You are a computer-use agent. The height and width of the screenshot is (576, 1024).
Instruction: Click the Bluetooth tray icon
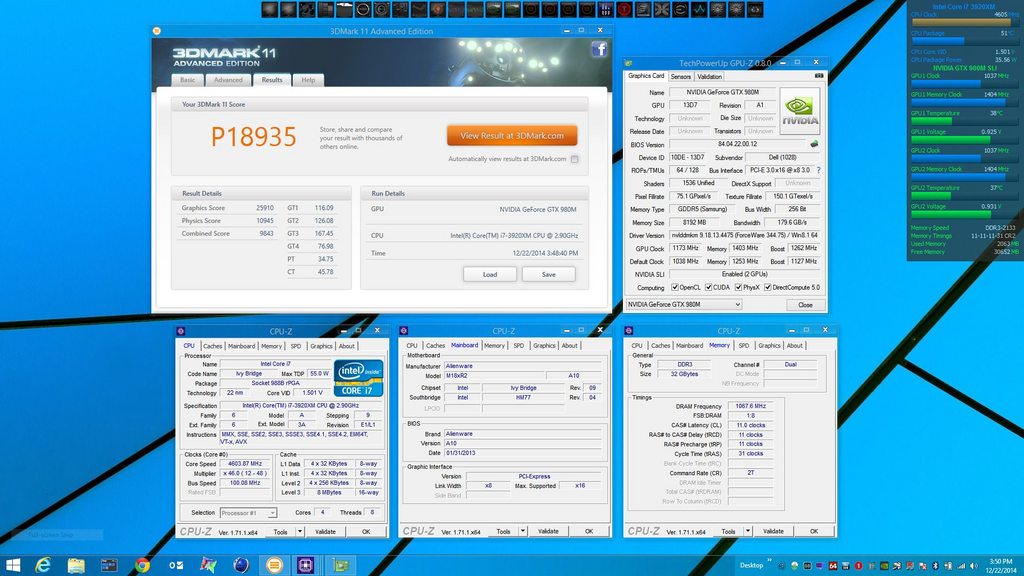pos(935,566)
